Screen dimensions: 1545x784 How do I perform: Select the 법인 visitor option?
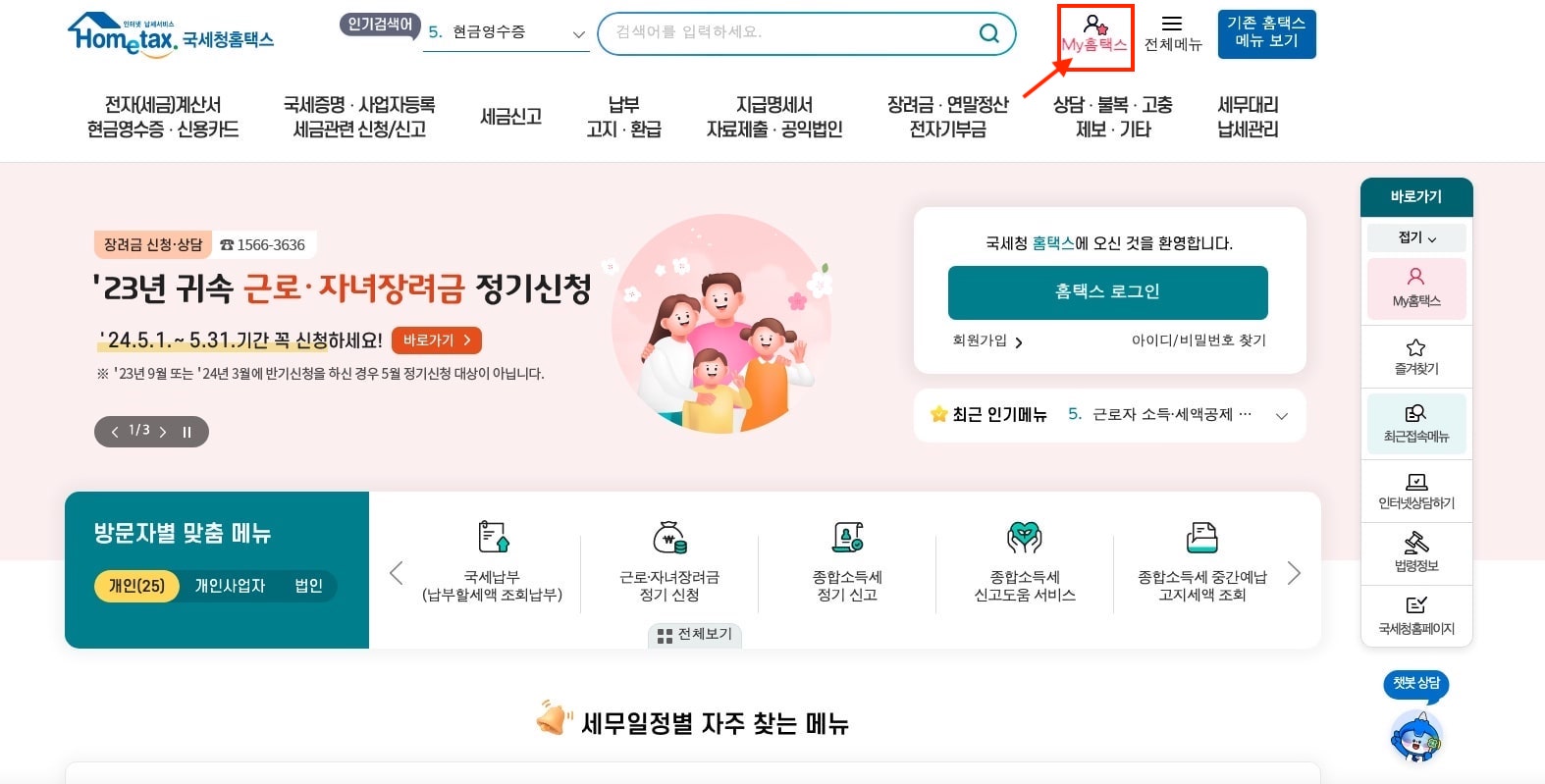coord(306,586)
